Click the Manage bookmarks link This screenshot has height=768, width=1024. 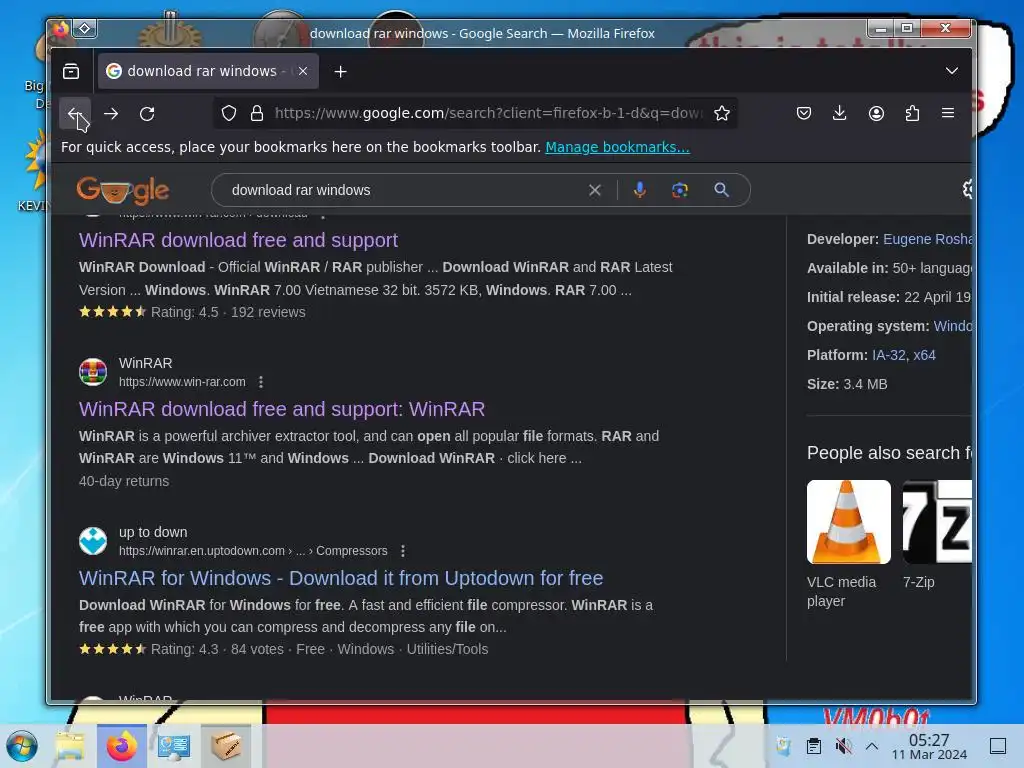[x=617, y=147]
